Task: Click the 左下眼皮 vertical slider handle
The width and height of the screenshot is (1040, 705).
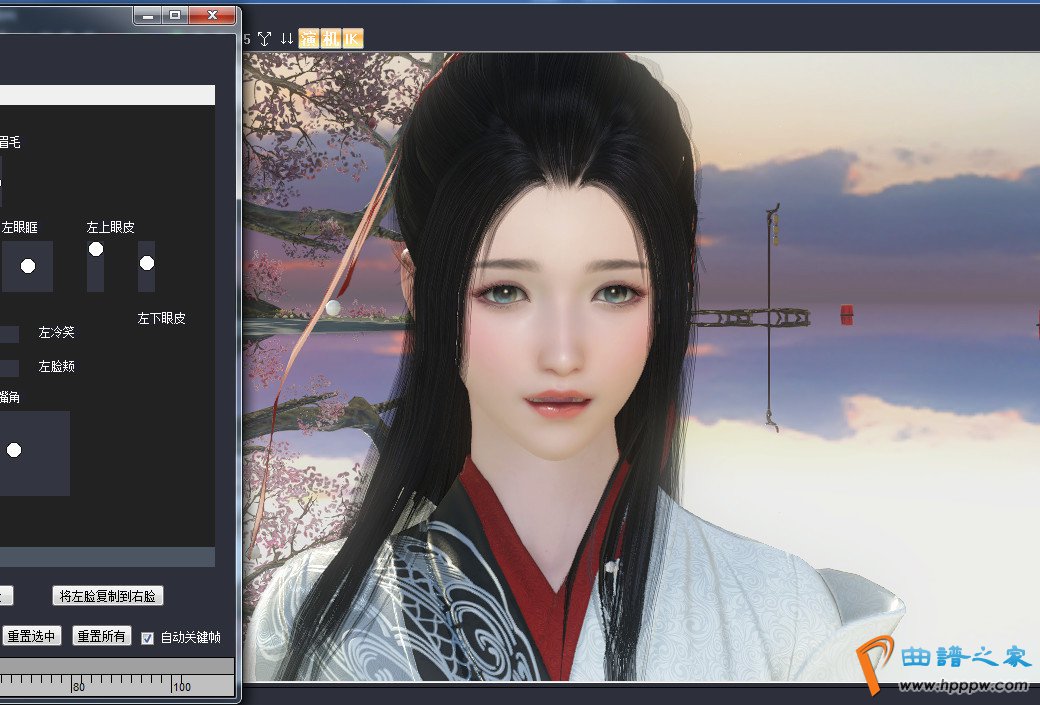Action: 147,263
